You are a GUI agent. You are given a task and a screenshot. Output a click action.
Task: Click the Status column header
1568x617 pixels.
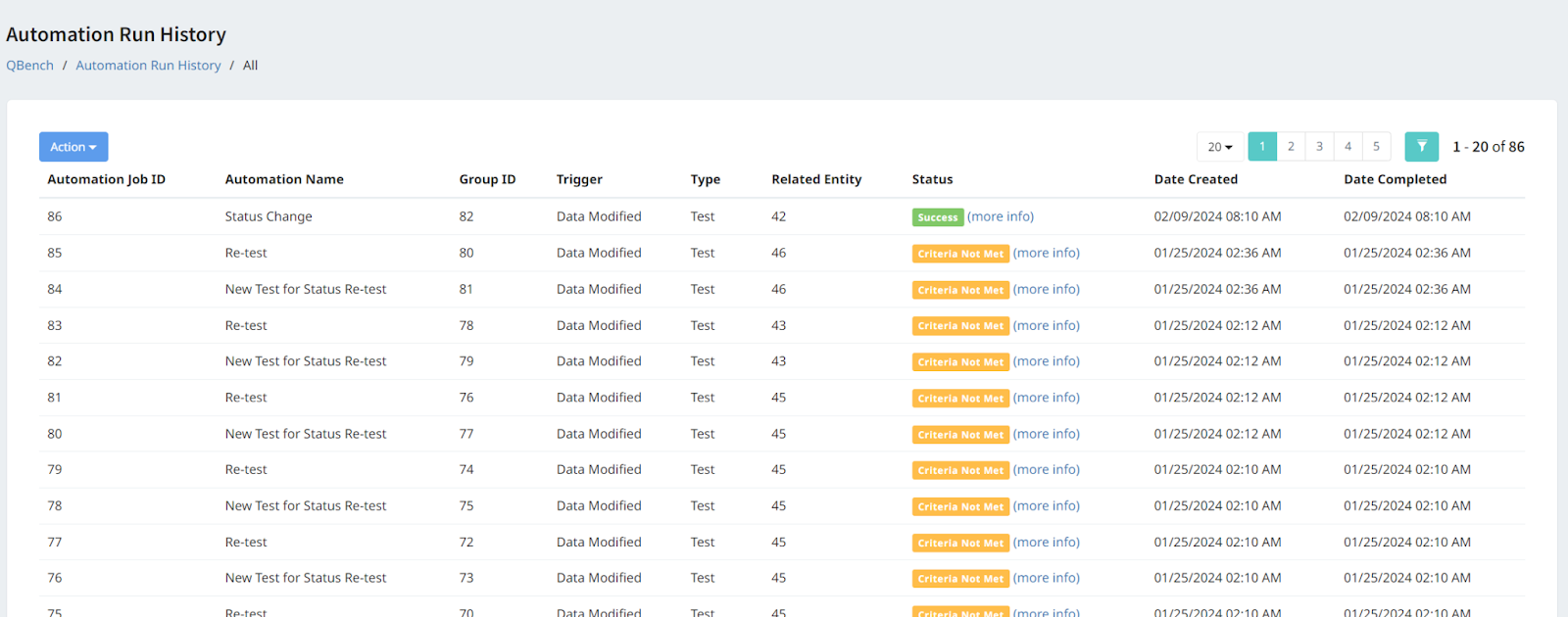[932, 179]
